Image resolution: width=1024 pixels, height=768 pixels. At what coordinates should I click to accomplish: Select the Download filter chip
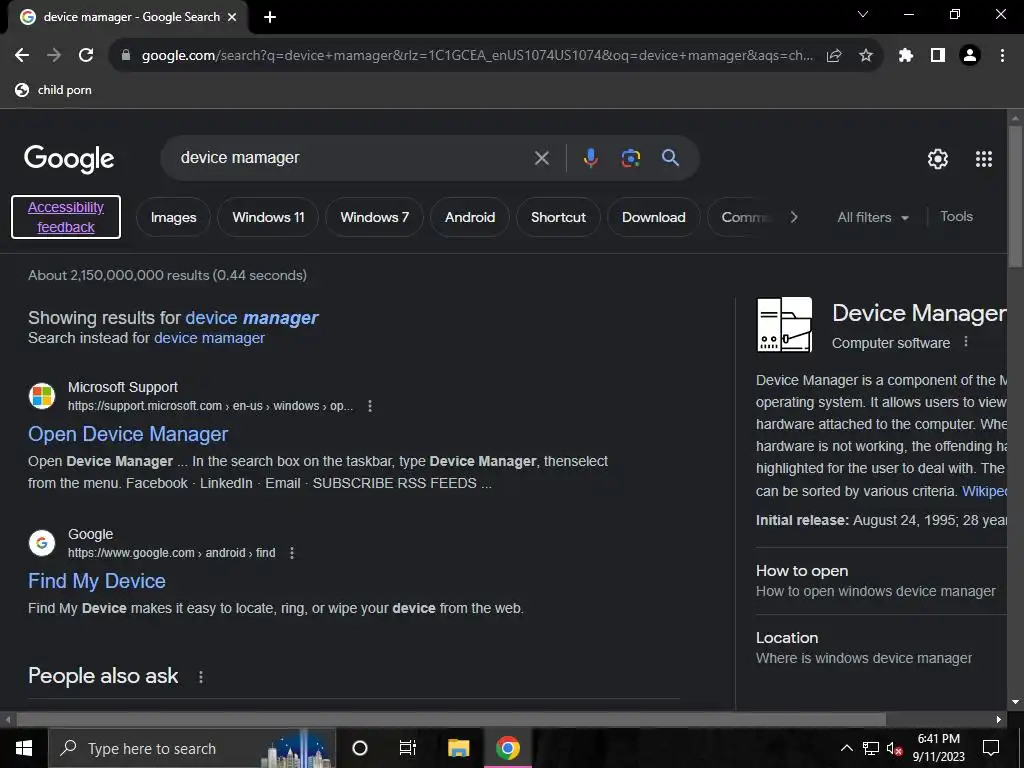pos(654,217)
